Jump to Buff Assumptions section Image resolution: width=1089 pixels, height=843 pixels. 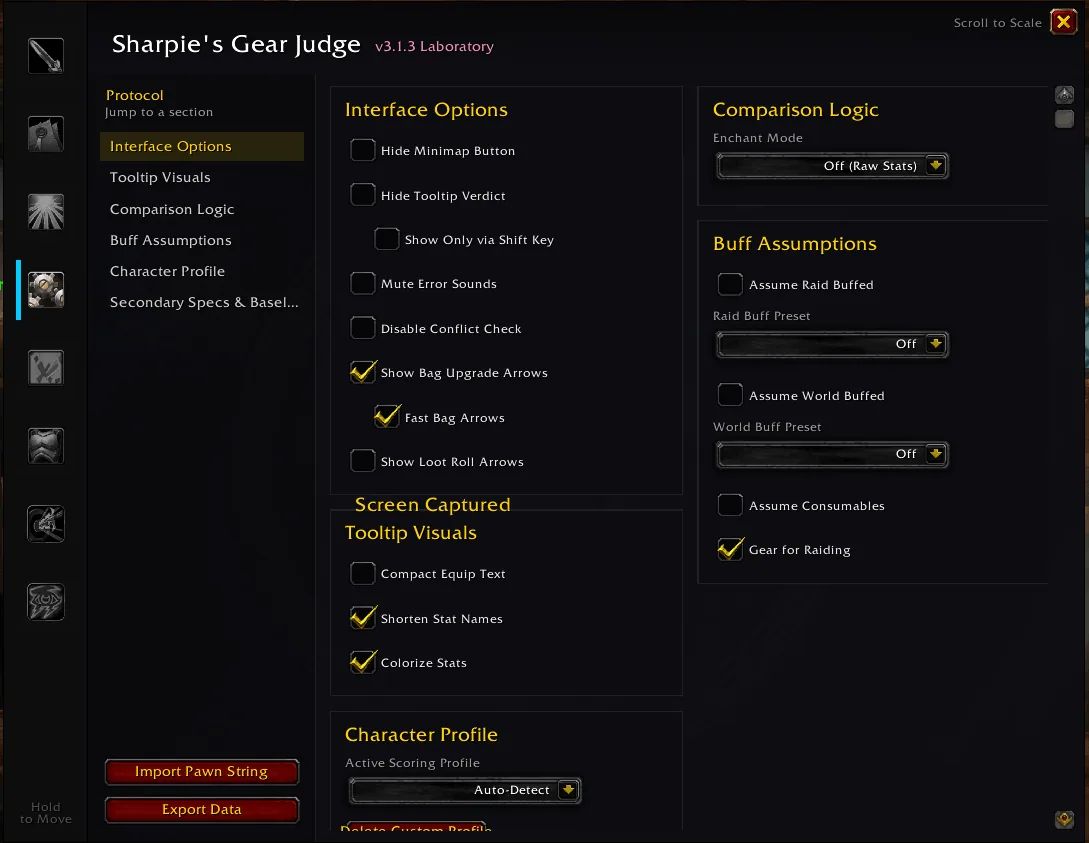pos(201,240)
